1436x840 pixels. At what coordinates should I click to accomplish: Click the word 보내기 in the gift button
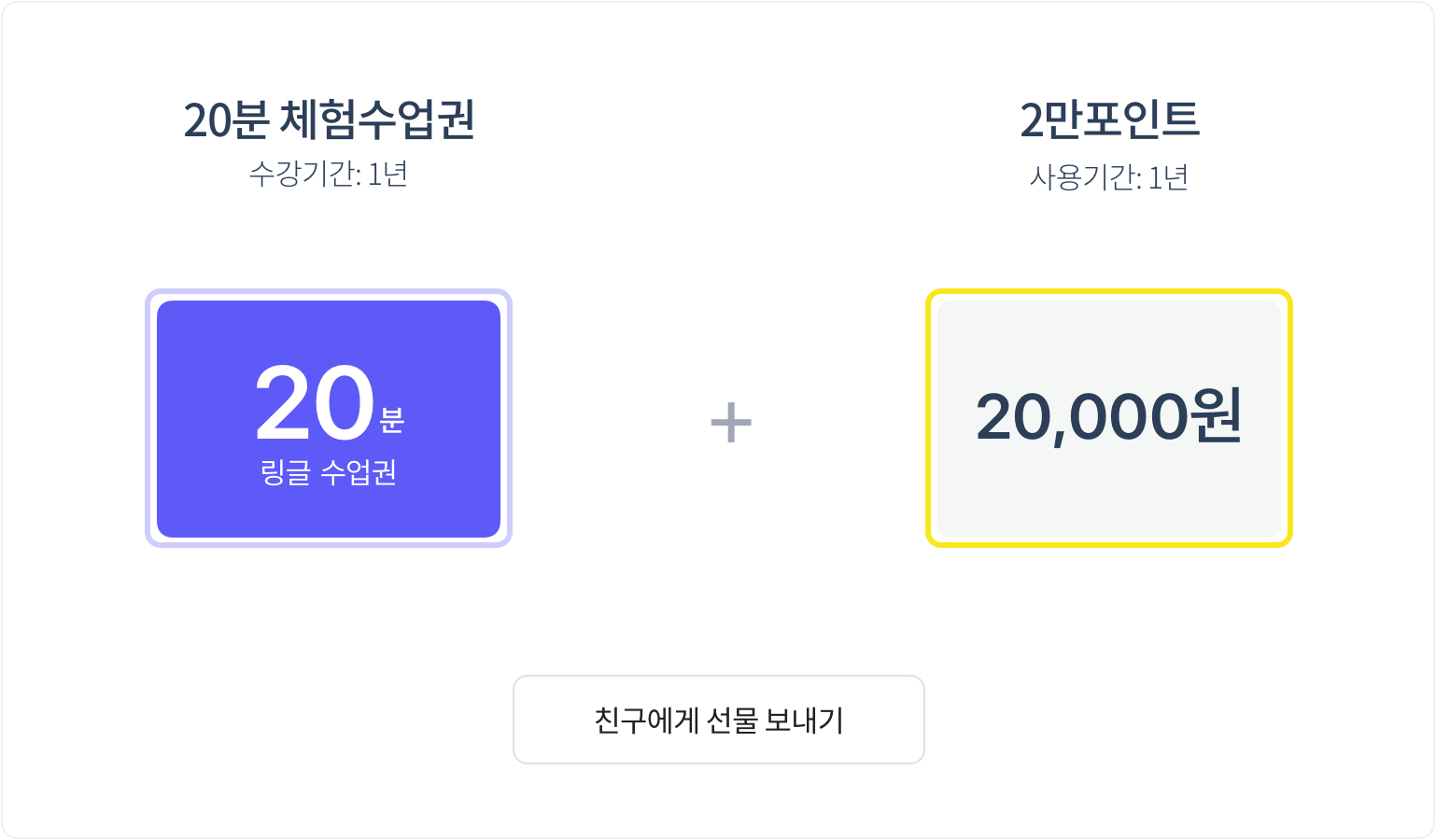[x=805, y=720]
